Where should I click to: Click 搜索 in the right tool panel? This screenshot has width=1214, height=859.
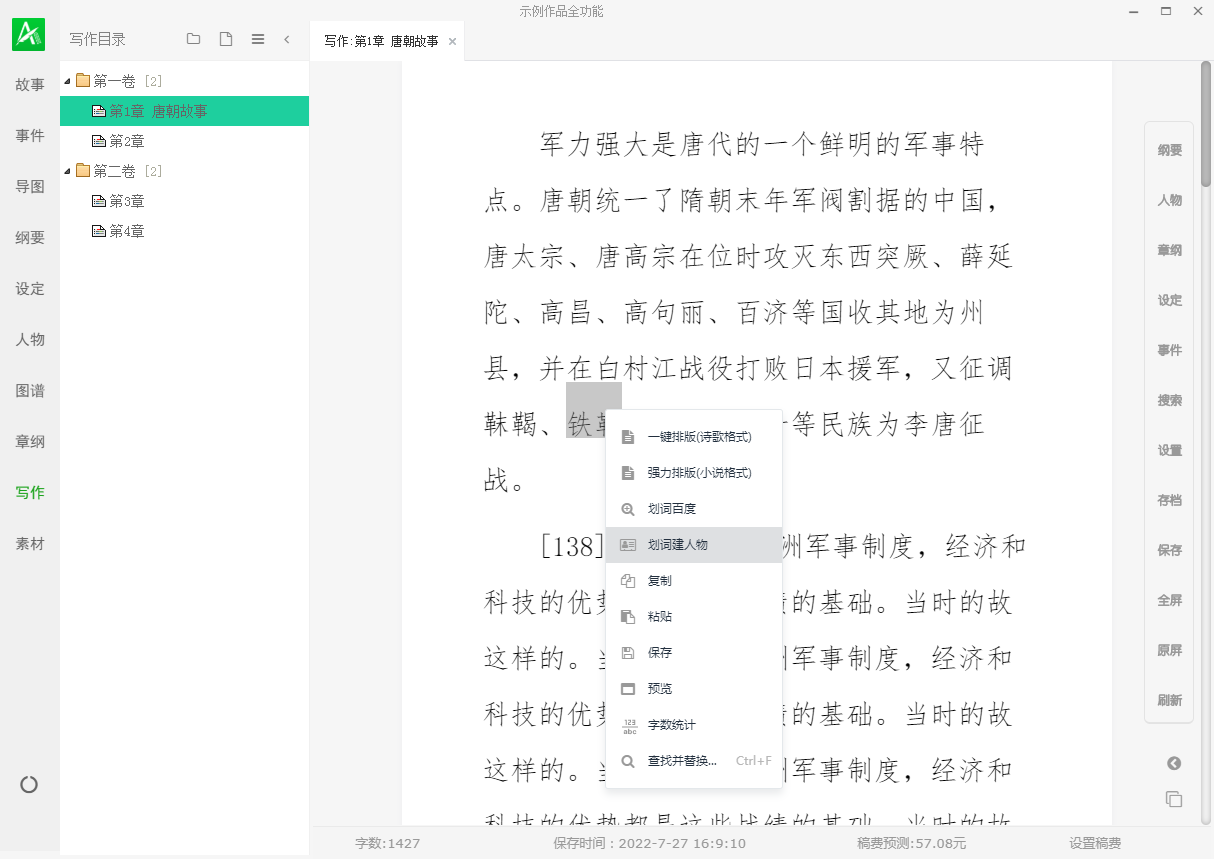[x=1170, y=400]
